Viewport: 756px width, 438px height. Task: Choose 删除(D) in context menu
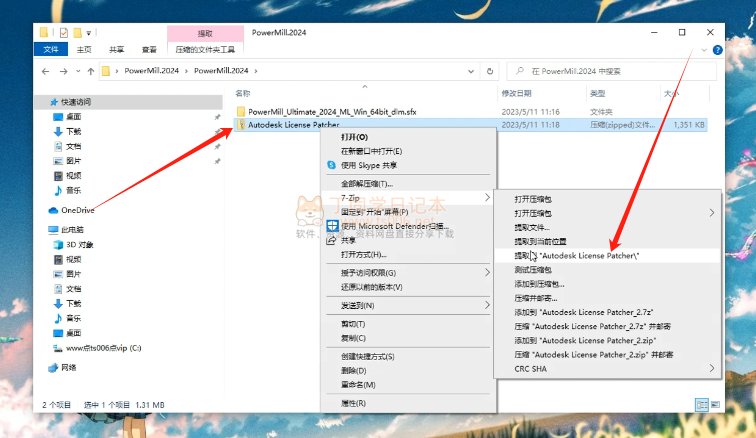(x=353, y=370)
